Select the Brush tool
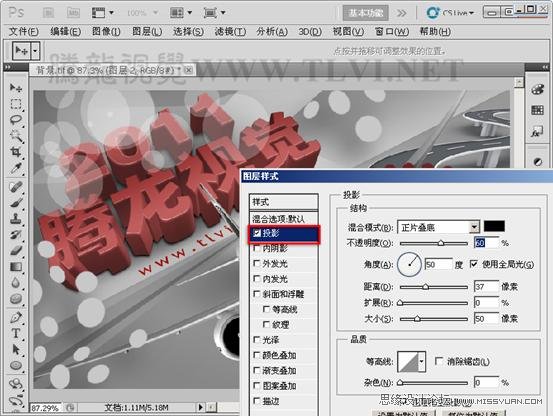553x416 pixels. [x=16, y=203]
